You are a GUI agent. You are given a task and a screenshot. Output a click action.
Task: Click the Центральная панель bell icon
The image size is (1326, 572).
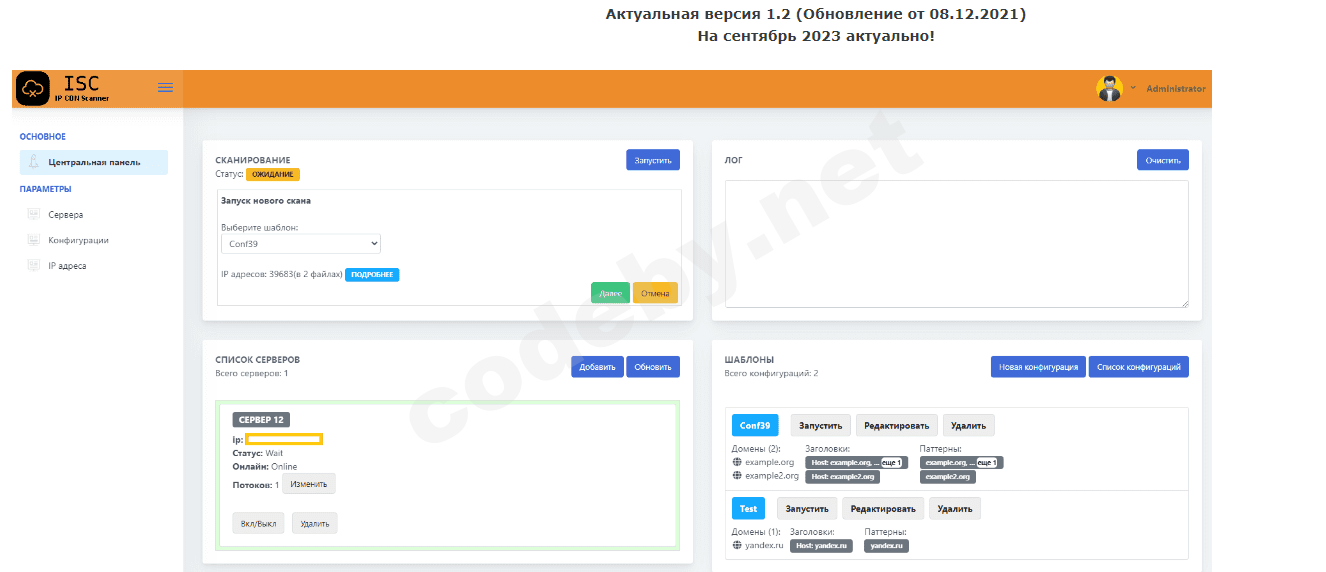point(33,162)
